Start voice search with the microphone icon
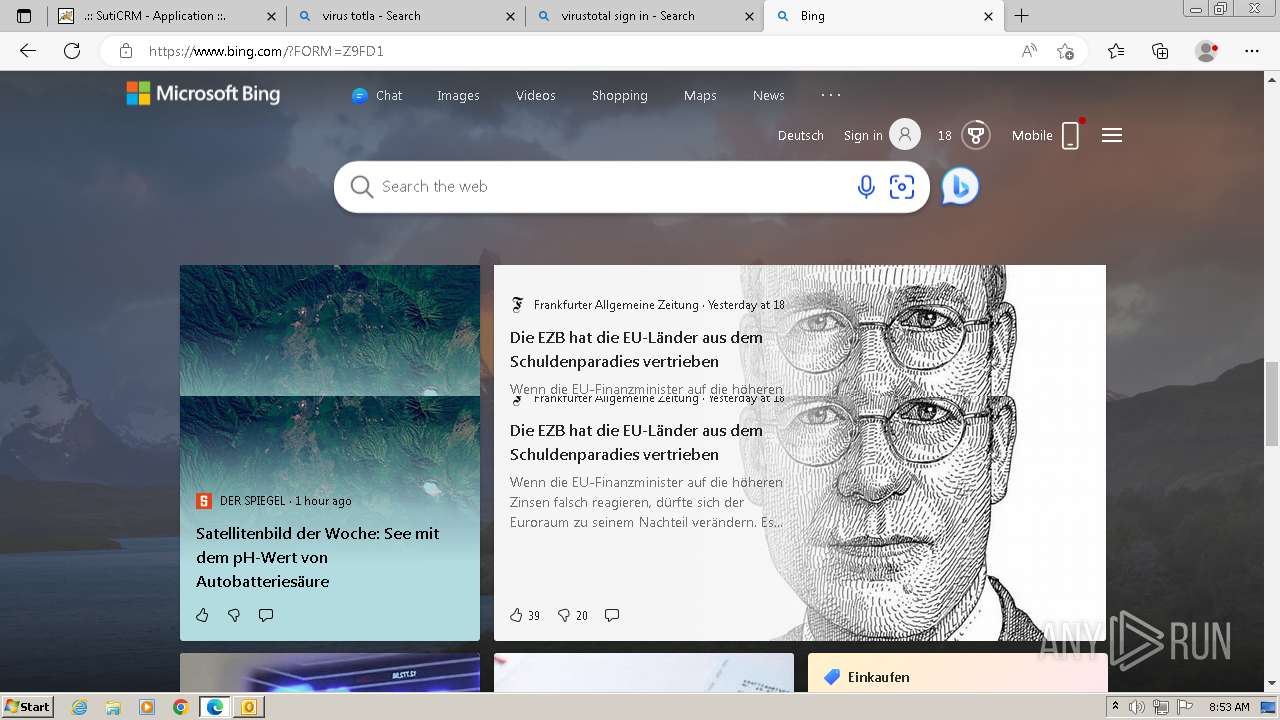 coord(866,187)
